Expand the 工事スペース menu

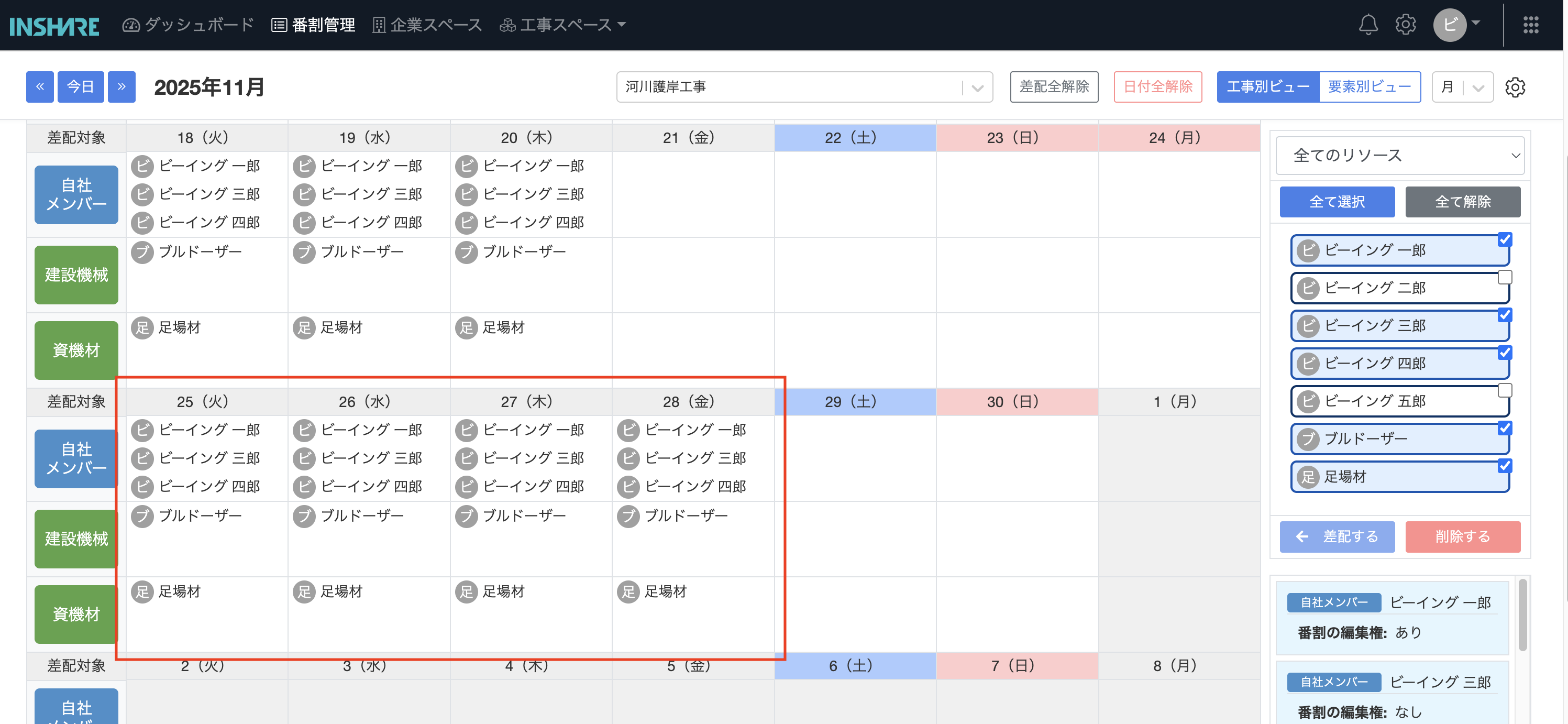562,25
